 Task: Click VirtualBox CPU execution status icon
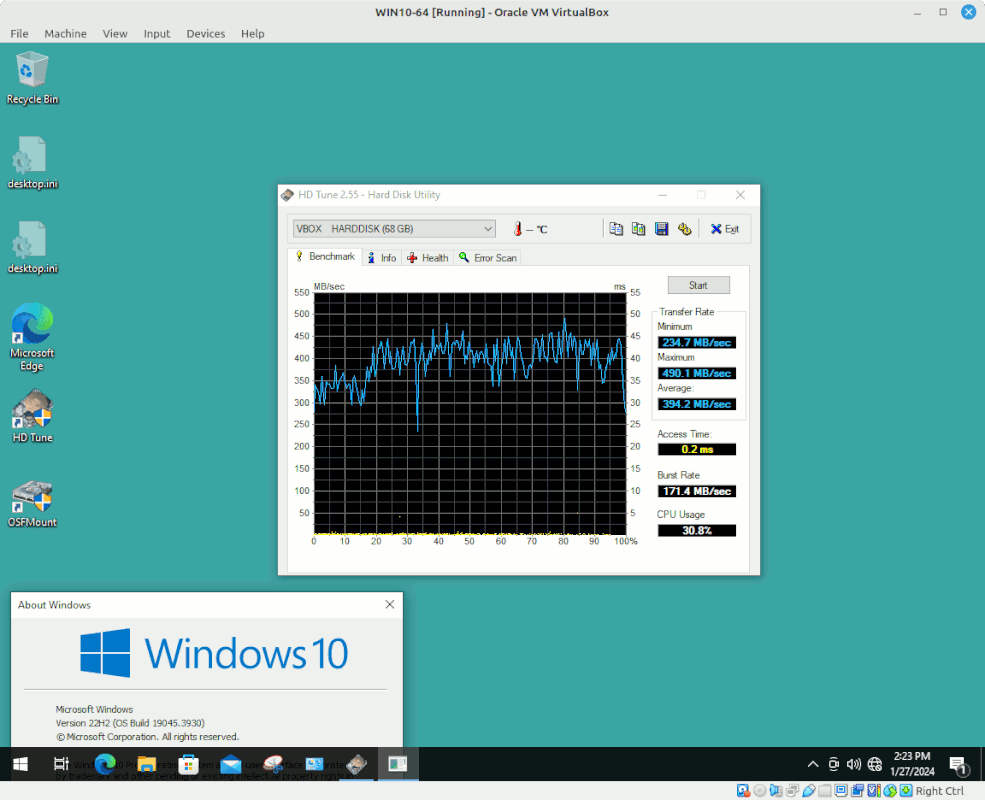point(874,791)
